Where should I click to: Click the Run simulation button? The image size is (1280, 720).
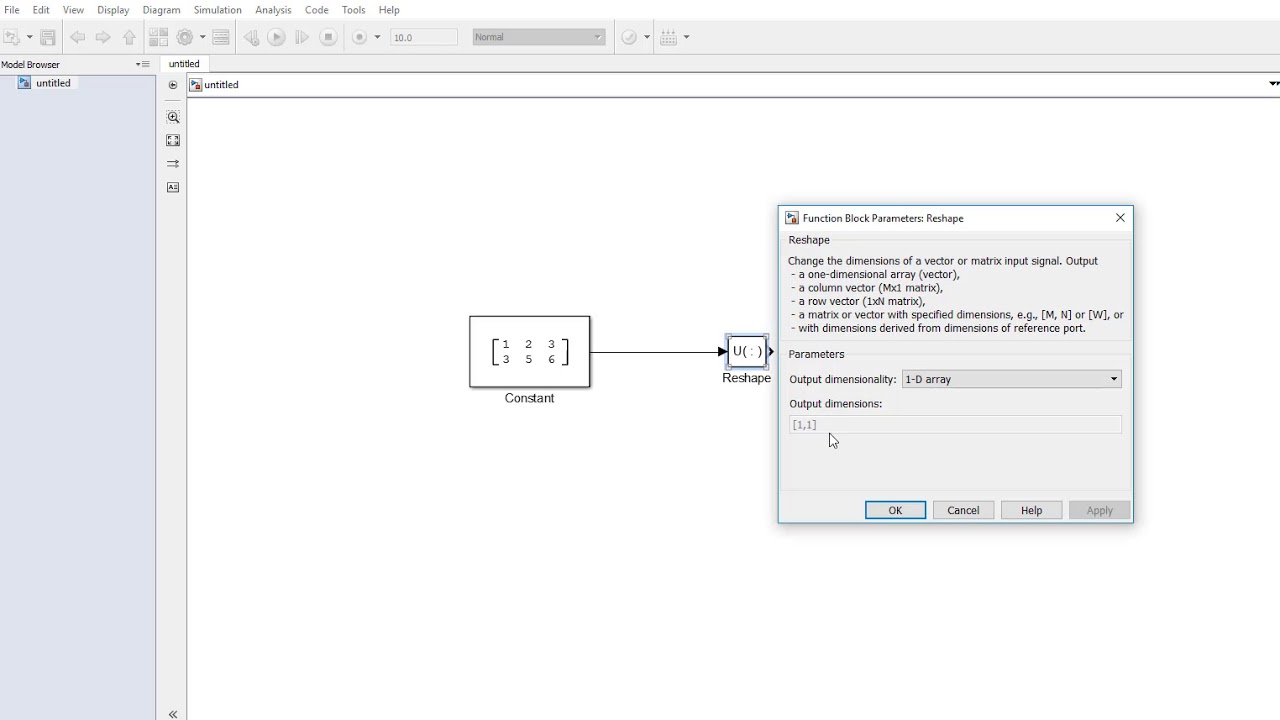pos(276,37)
